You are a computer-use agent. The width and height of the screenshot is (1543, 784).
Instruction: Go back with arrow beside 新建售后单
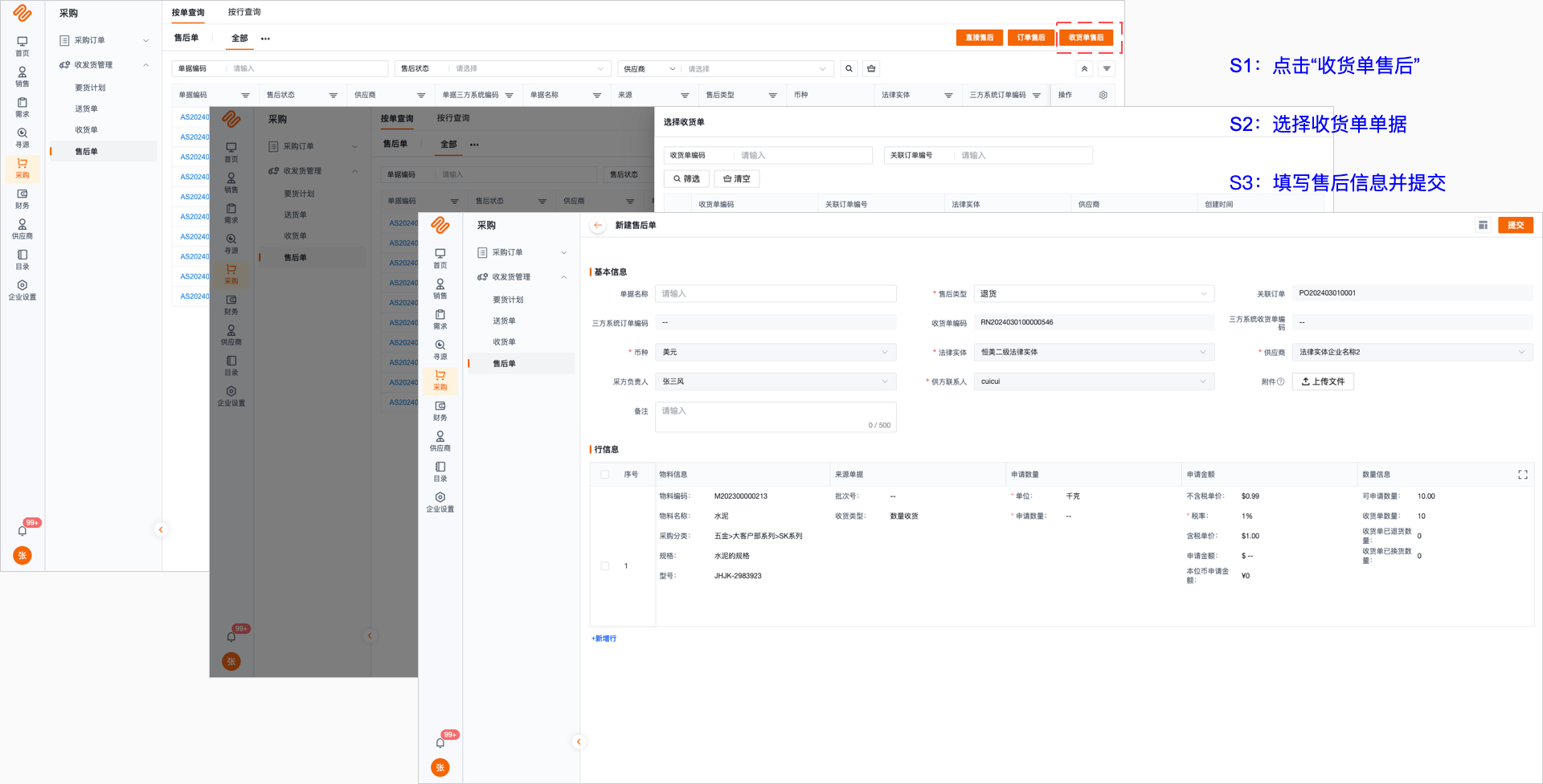pyautogui.click(x=598, y=226)
